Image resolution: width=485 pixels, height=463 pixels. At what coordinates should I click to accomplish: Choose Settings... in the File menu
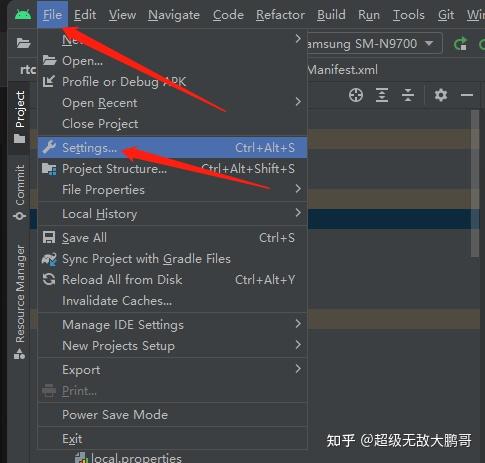[172, 147]
